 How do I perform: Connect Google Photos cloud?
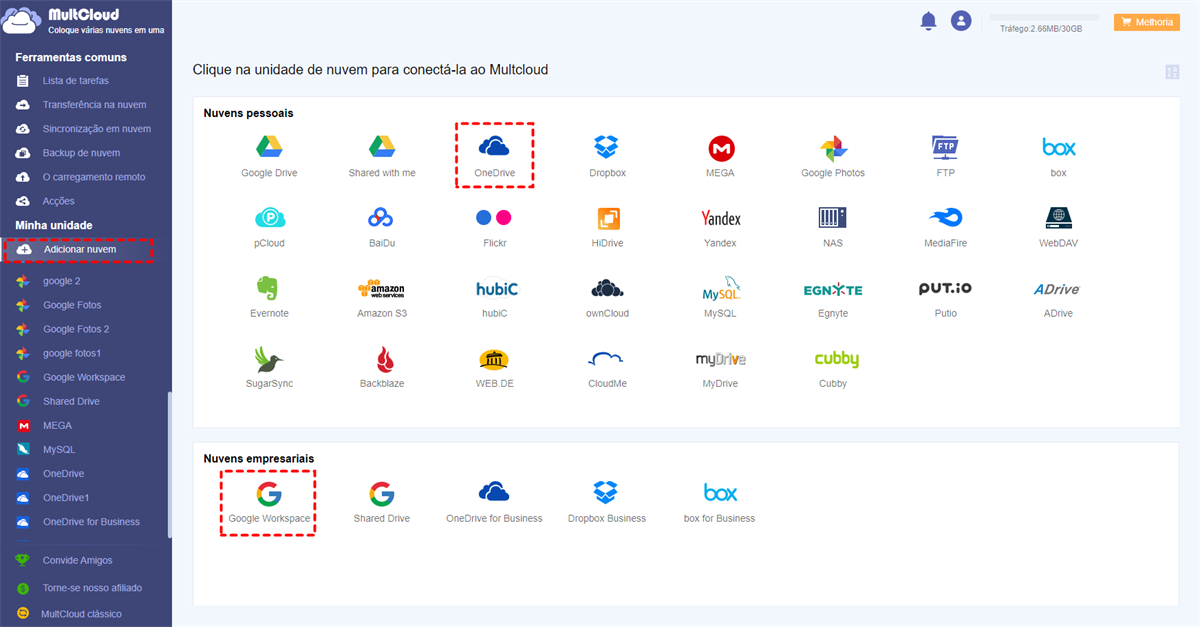833,156
